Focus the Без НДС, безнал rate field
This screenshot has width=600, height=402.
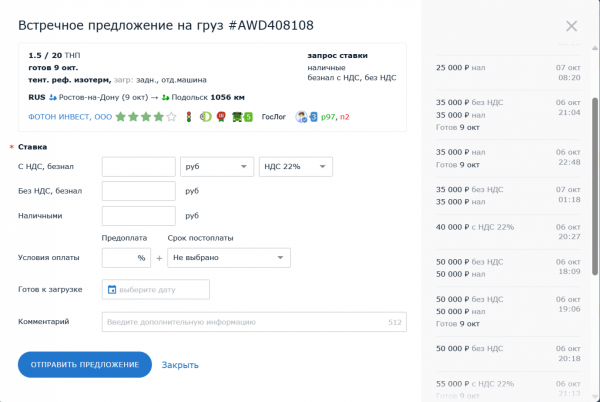pos(139,191)
